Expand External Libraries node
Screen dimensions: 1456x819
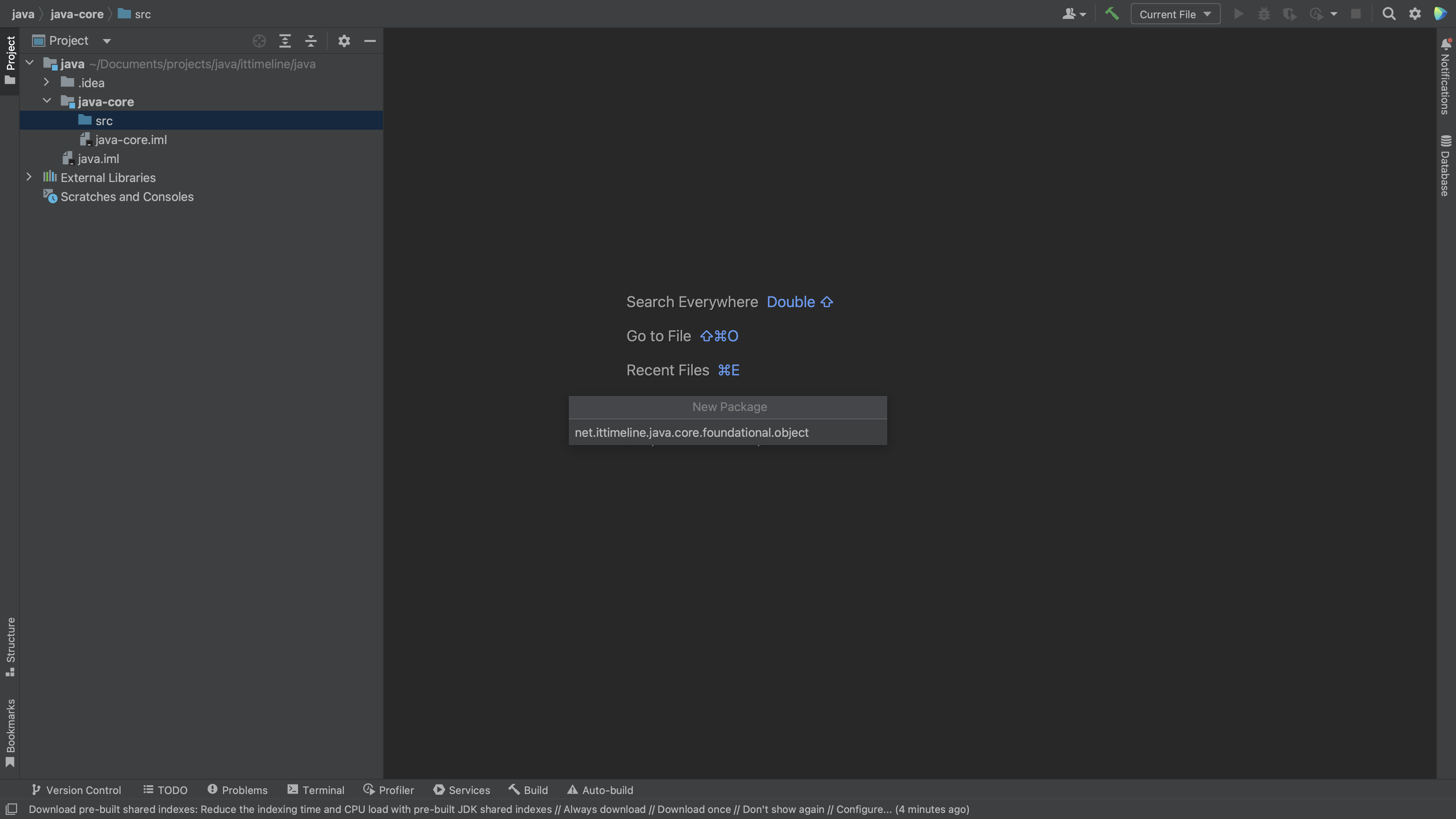[29, 177]
